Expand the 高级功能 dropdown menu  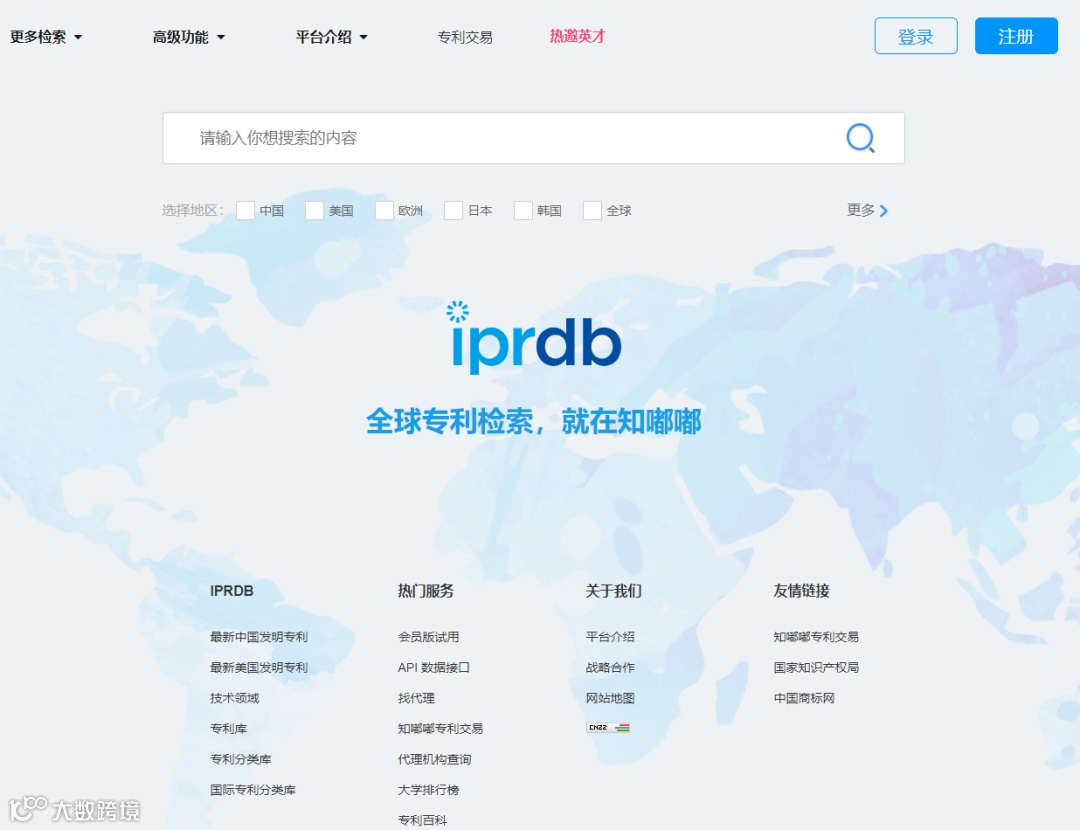pos(189,37)
